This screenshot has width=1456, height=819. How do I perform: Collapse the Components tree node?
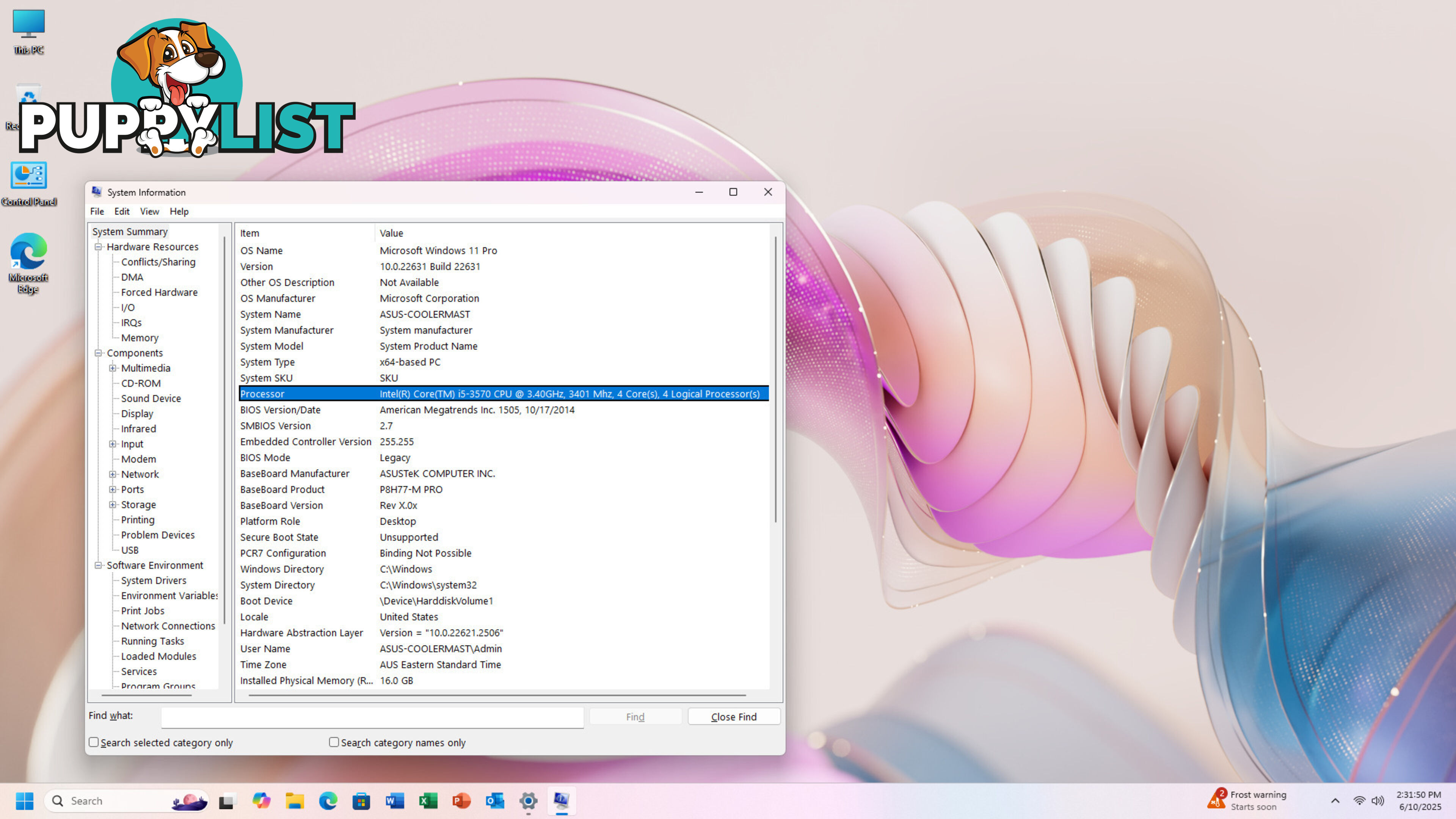click(x=98, y=353)
